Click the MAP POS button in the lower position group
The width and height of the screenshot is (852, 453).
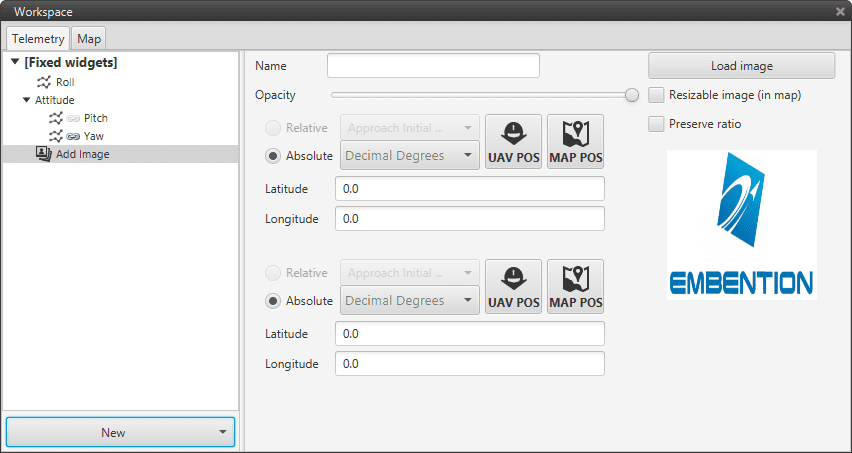[x=575, y=287]
